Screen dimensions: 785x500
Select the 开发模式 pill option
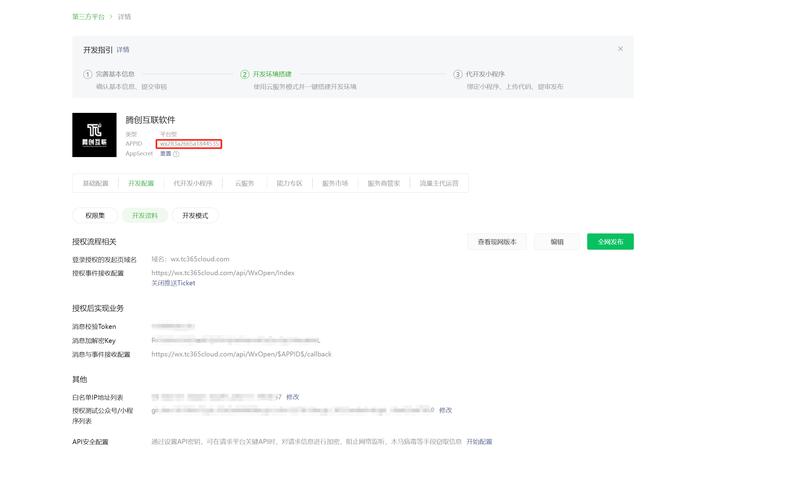coord(195,215)
